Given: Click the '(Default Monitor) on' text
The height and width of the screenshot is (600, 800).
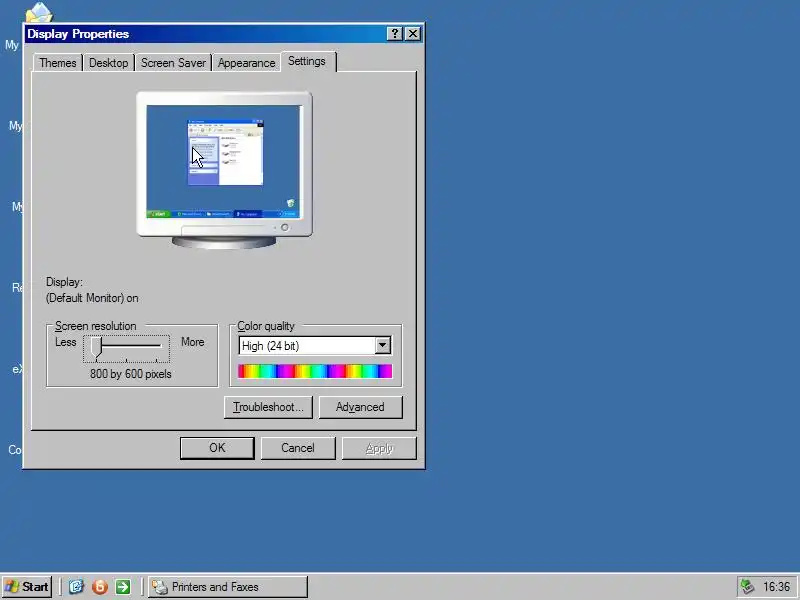Looking at the screenshot, I should [92, 298].
